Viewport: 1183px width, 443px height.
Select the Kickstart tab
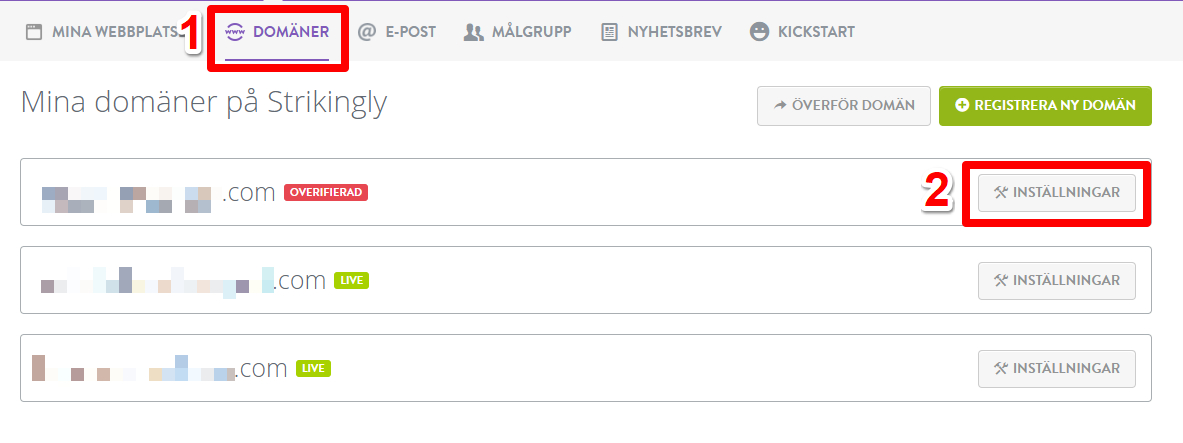[816, 32]
